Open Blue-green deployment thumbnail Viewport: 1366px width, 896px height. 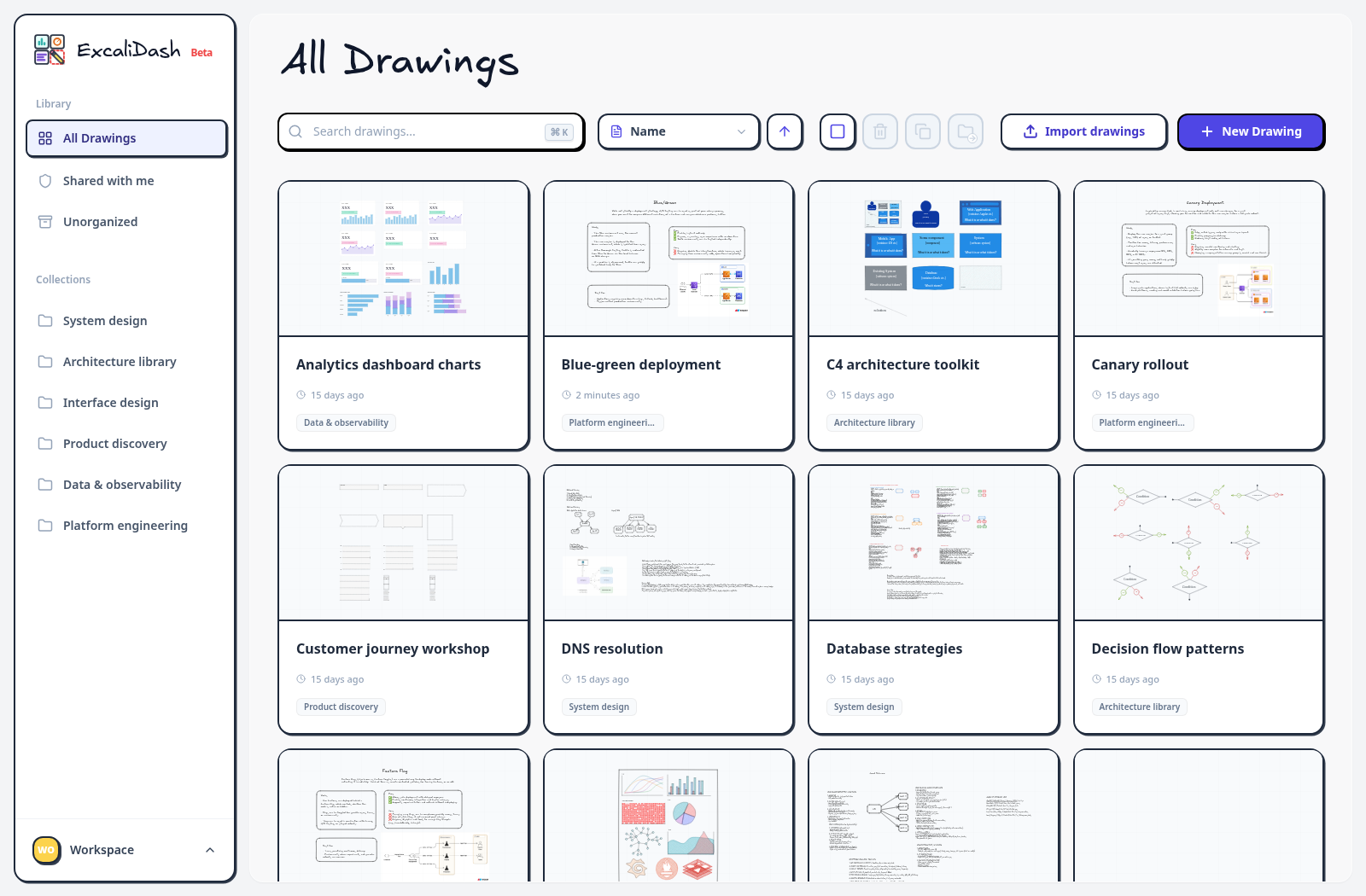(x=669, y=259)
